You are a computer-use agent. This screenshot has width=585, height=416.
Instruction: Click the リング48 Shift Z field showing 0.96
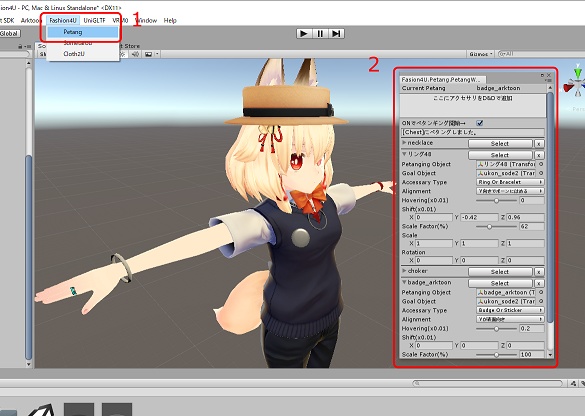pos(525,217)
